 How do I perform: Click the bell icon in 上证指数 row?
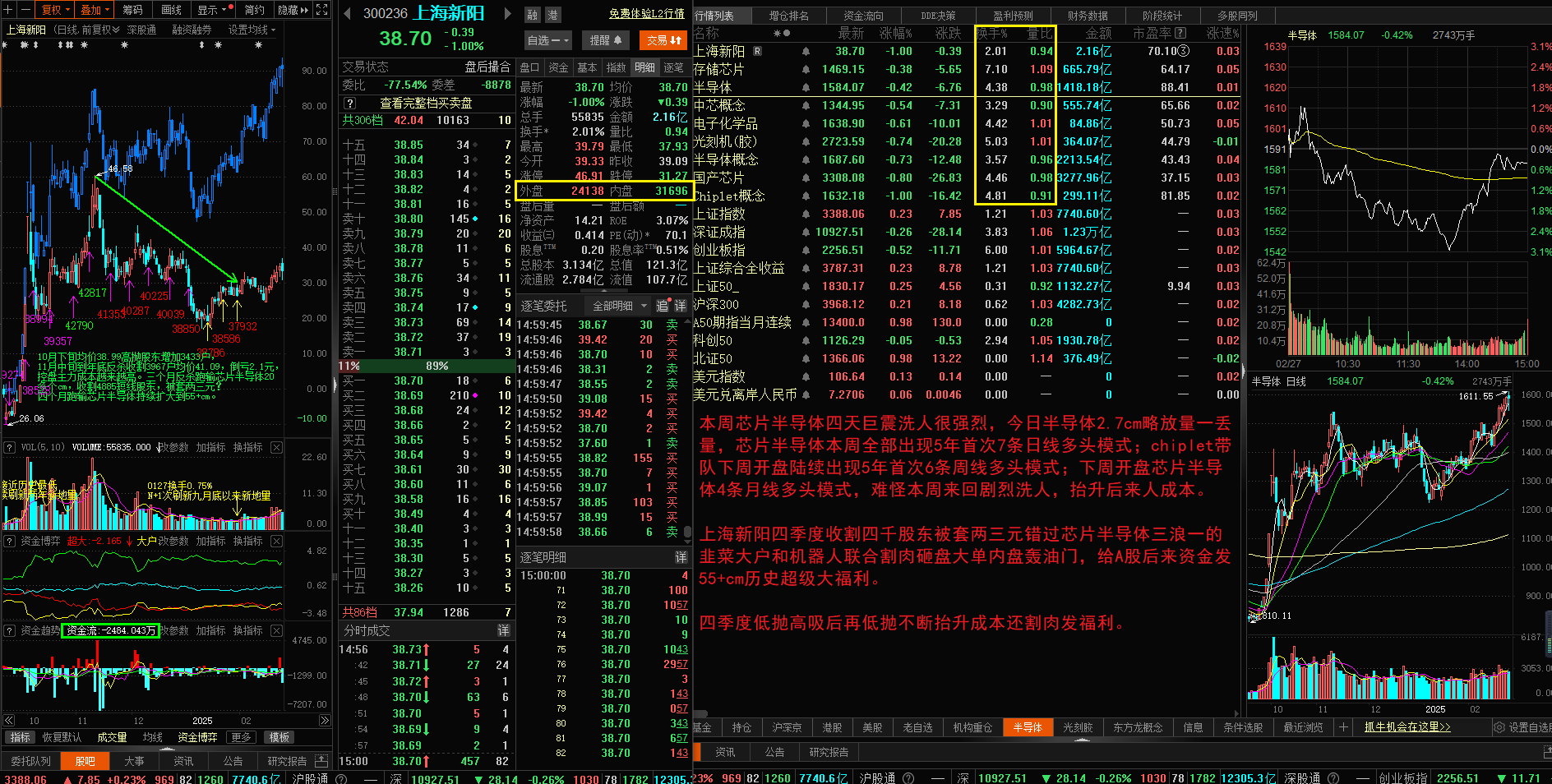[x=806, y=214]
